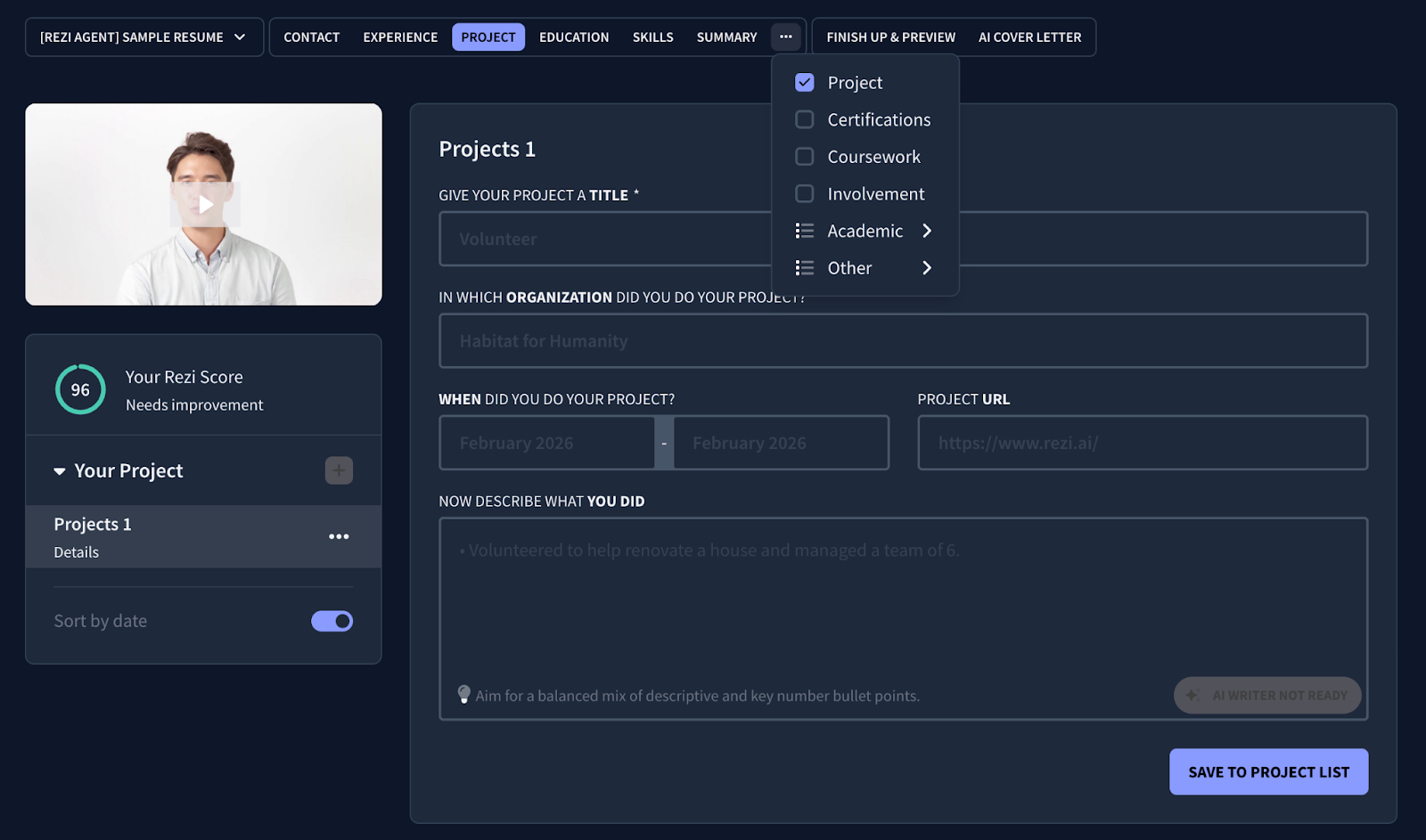1426x840 pixels.
Task: Toggle Sort by date off
Action: click(332, 620)
